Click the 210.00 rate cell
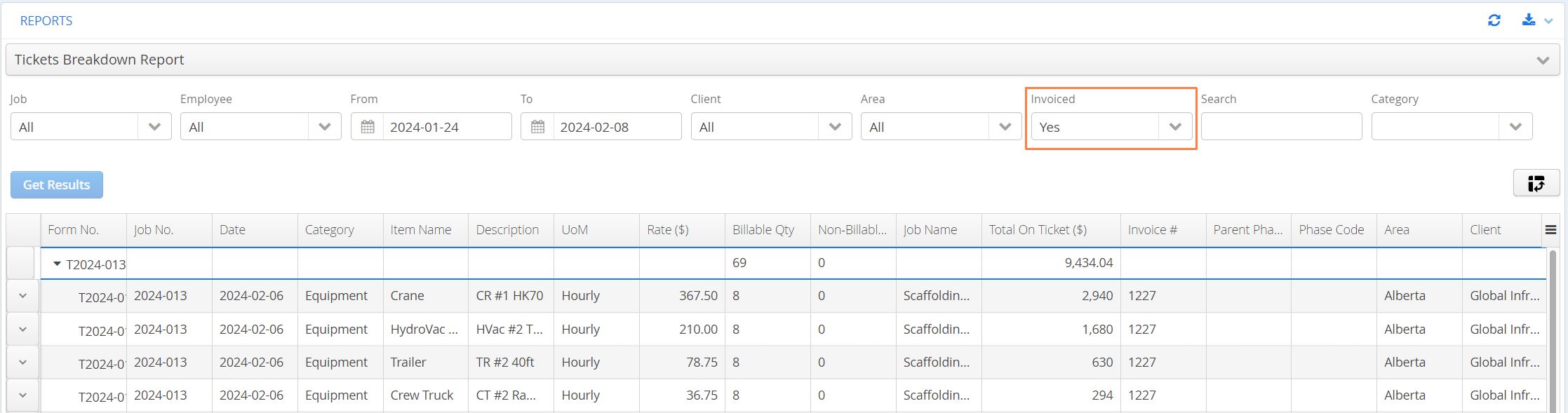 click(x=682, y=329)
